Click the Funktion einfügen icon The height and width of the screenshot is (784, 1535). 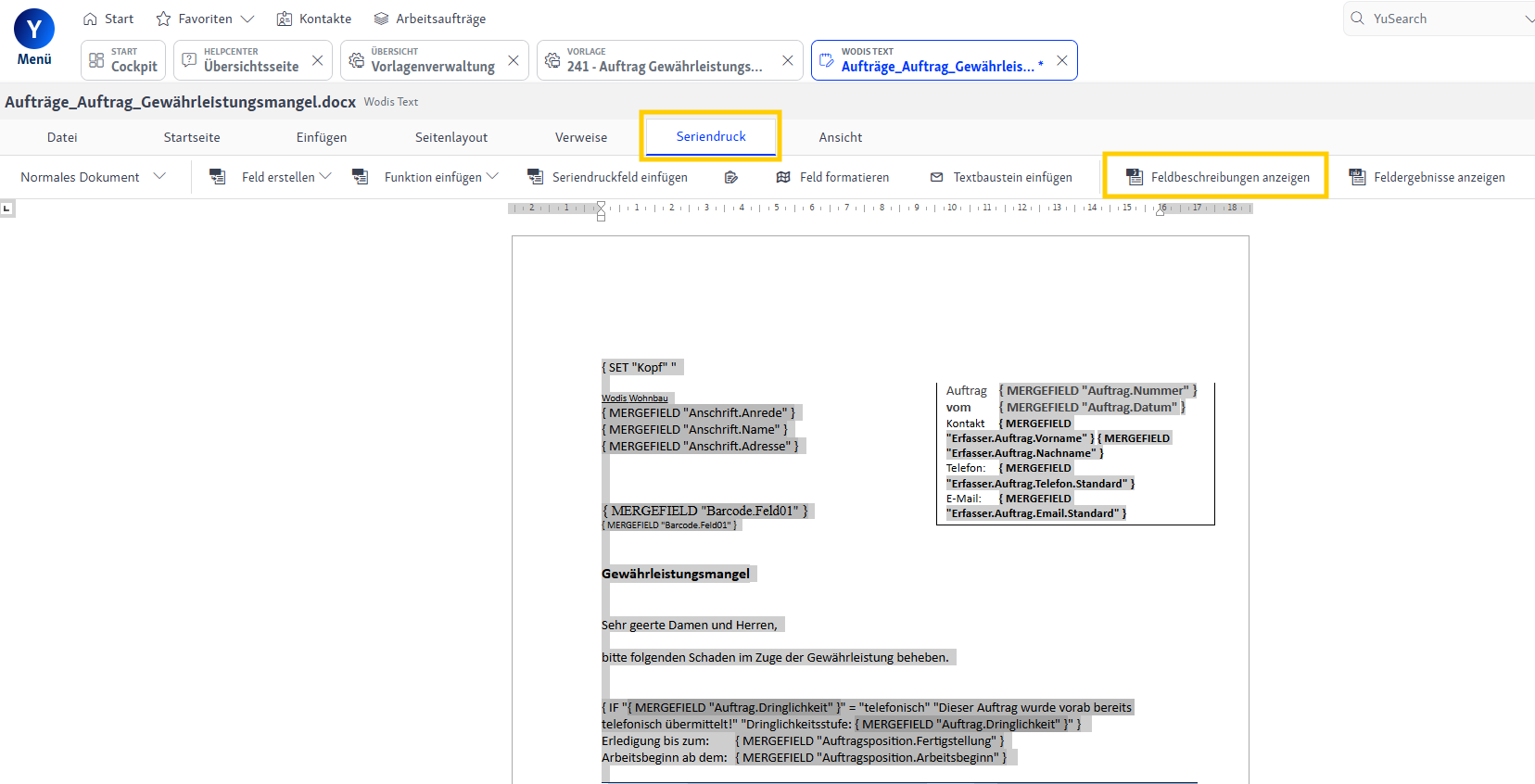(x=361, y=176)
